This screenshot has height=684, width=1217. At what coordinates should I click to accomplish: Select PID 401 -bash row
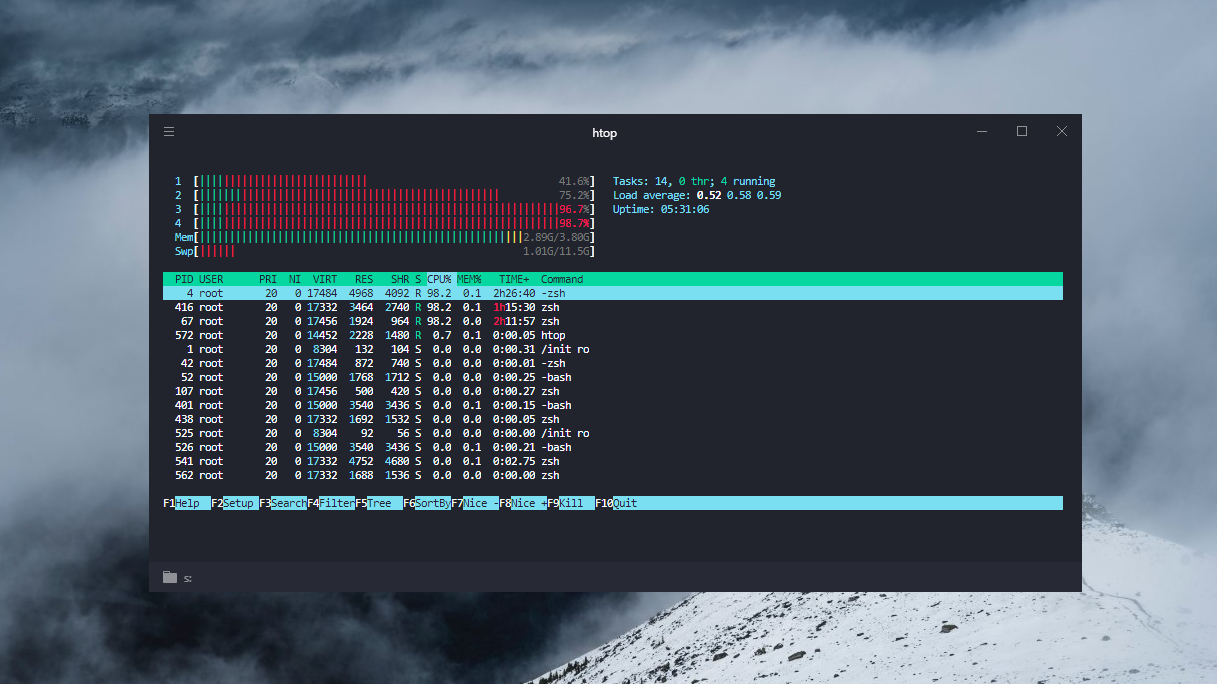613,405
